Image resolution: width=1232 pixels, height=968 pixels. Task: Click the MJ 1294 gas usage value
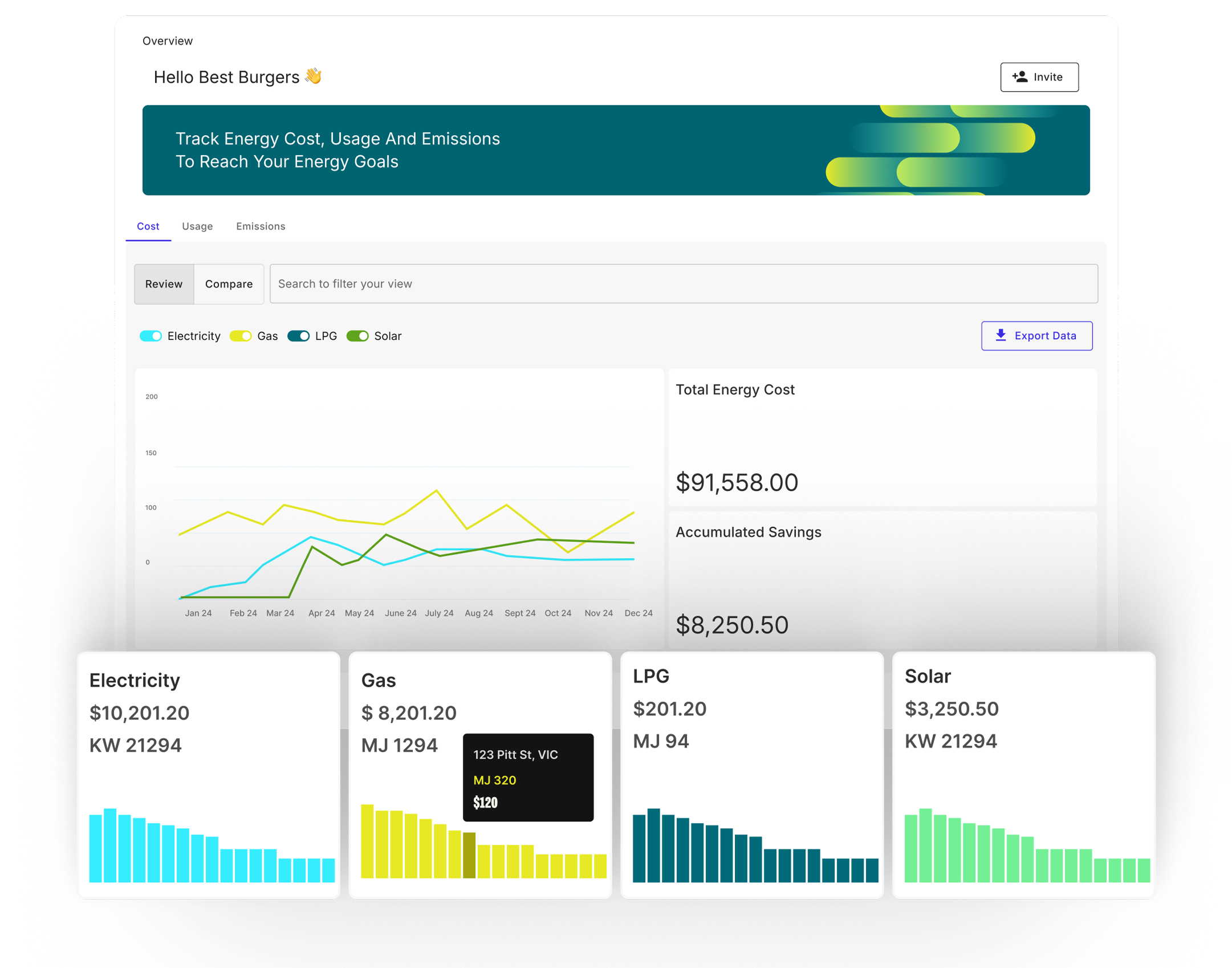point(399,745)
